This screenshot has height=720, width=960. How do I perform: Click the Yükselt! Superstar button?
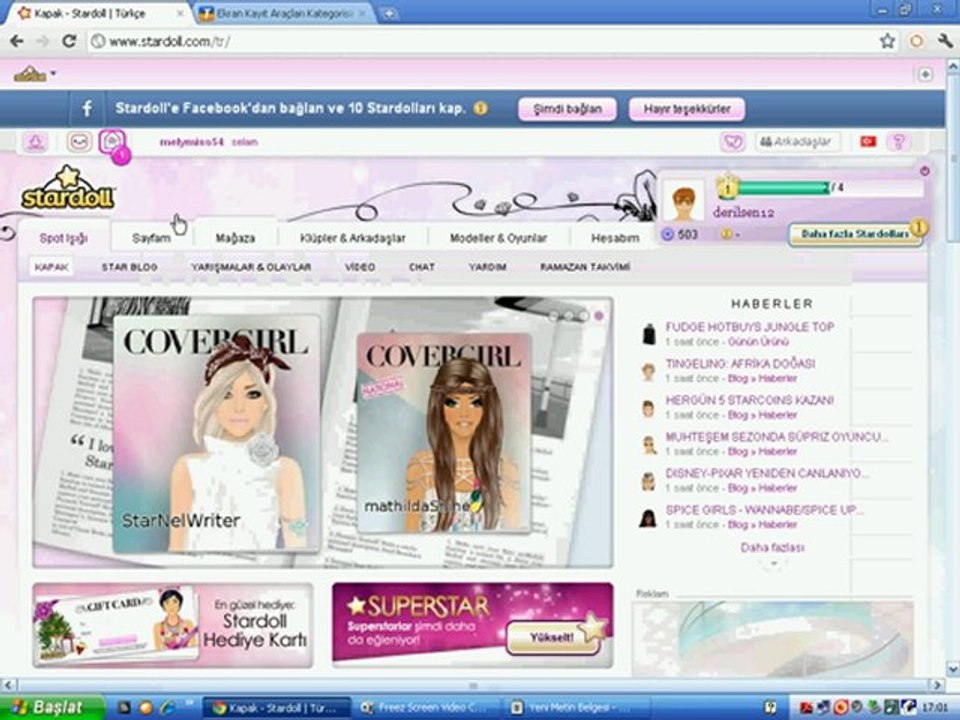[x=552, y=637]
